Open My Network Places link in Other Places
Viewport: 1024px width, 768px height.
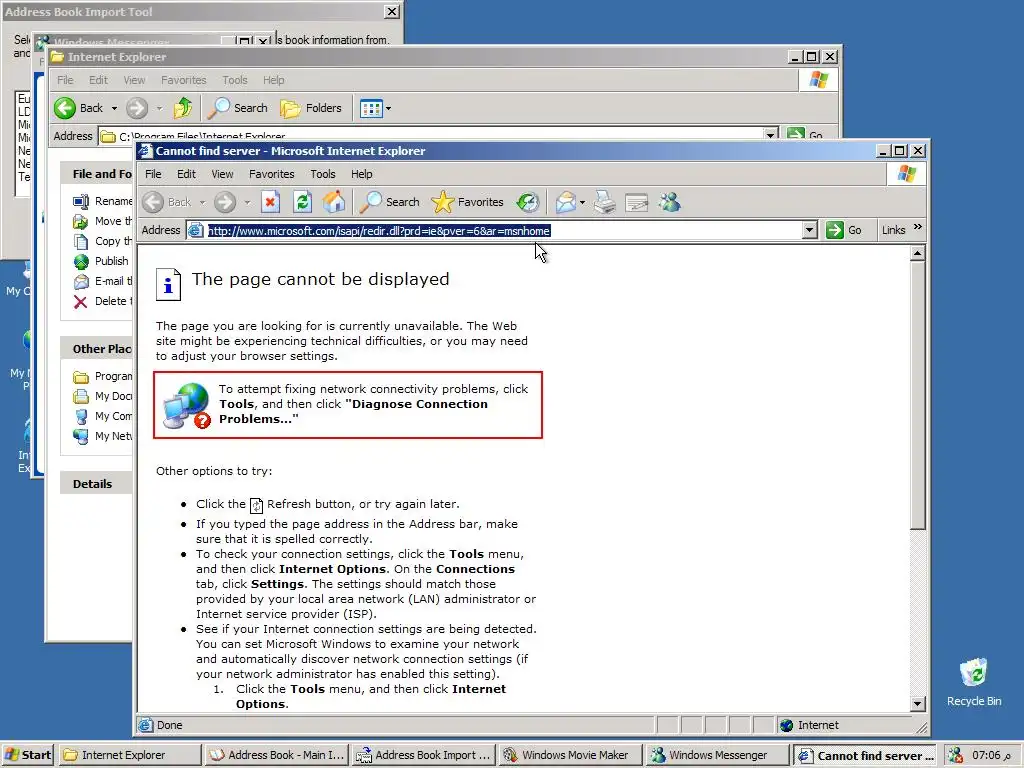coord(103,436)
